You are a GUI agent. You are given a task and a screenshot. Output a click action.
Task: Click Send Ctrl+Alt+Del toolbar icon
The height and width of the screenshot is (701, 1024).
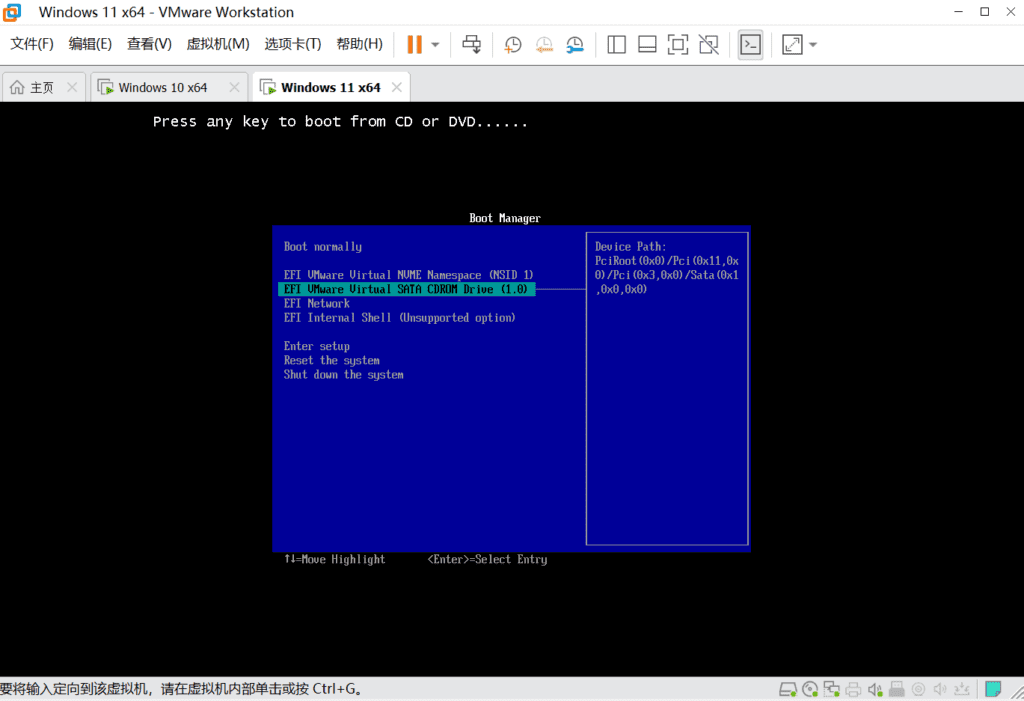tap(472, 44)
